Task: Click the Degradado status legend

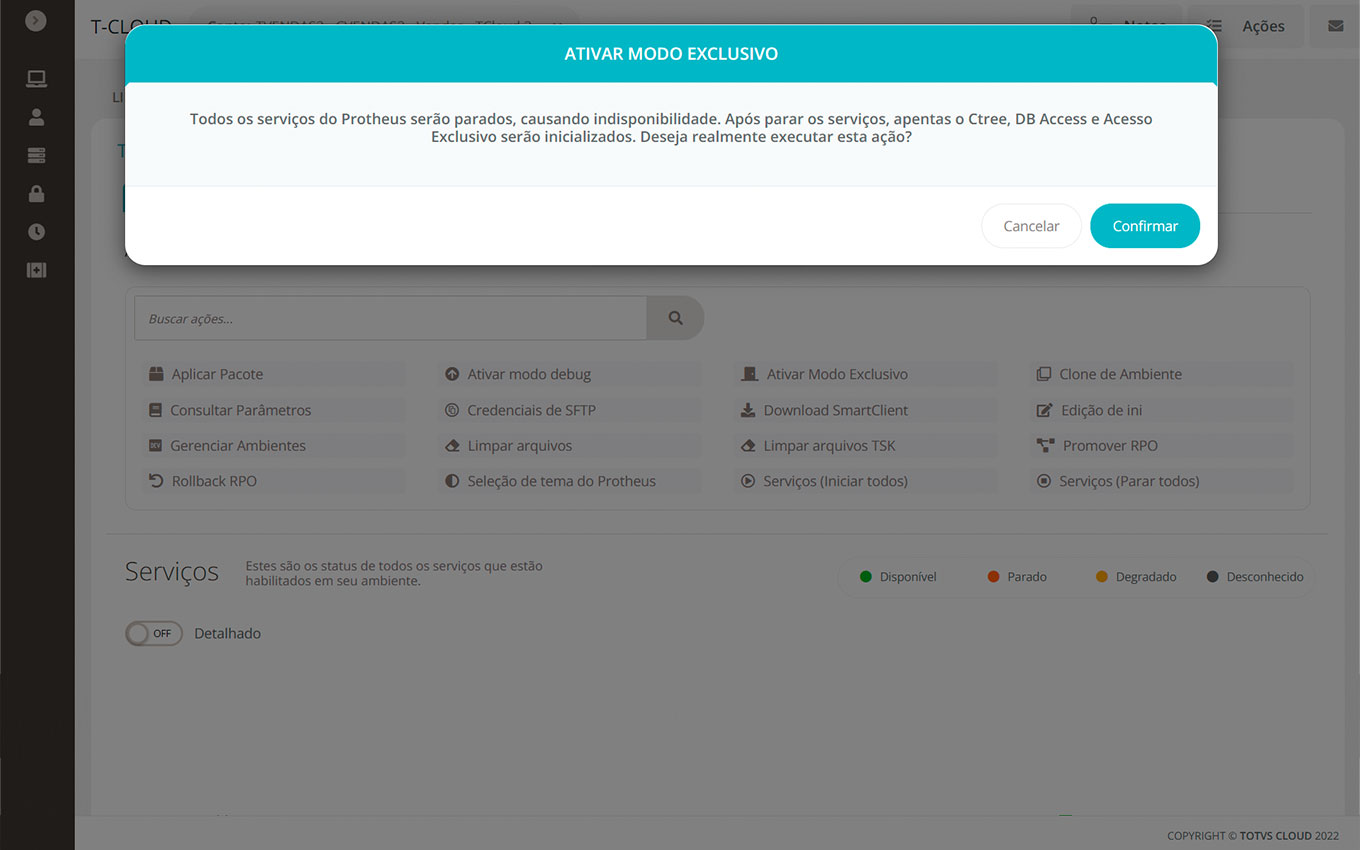Action: point(1136,577)
